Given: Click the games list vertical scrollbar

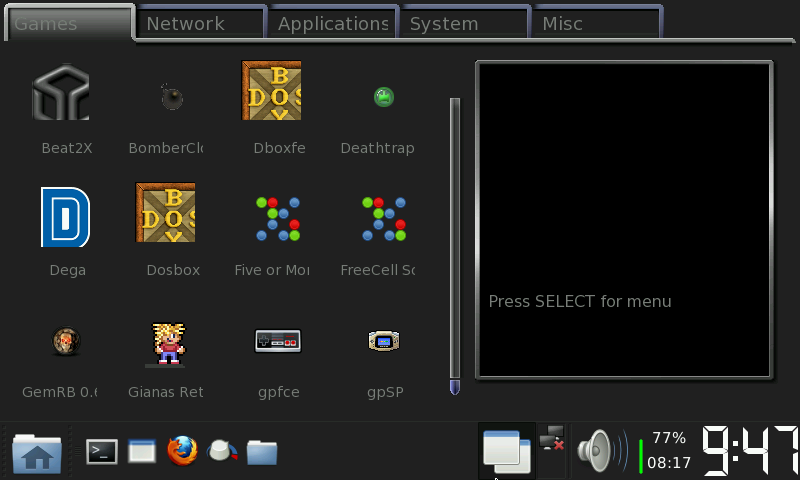Looking at the screenshot, I should (x=455, y=240).
